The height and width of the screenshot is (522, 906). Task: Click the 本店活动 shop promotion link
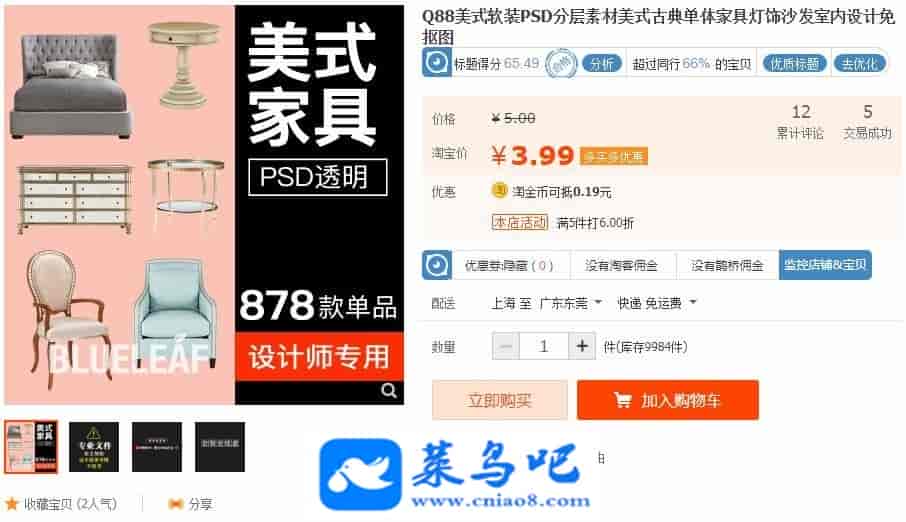(x=519, y=223)
